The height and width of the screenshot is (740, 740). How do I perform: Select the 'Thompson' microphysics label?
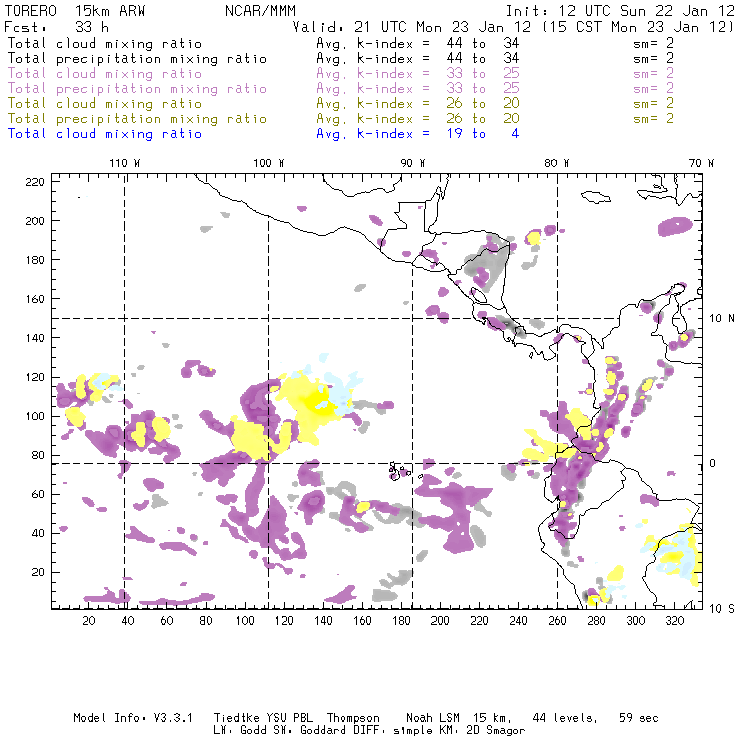coord(353,718)
